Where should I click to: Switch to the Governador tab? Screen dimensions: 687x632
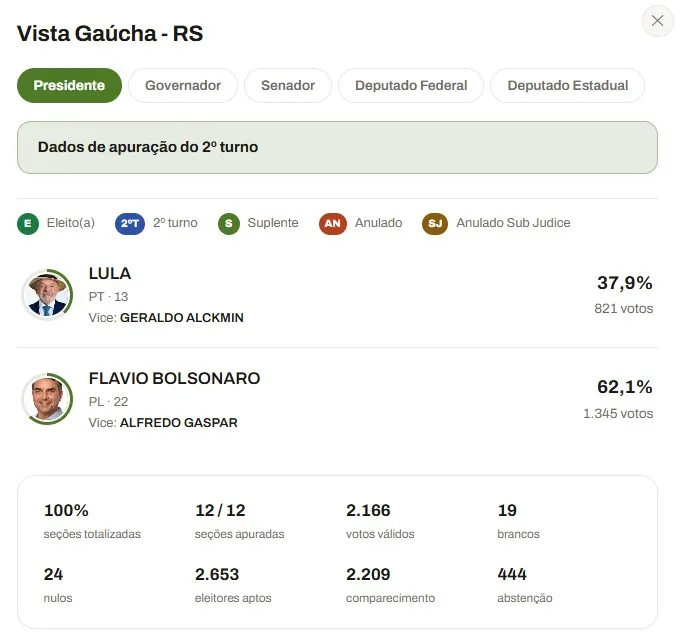pyautogui.click(x=183, y=85)
